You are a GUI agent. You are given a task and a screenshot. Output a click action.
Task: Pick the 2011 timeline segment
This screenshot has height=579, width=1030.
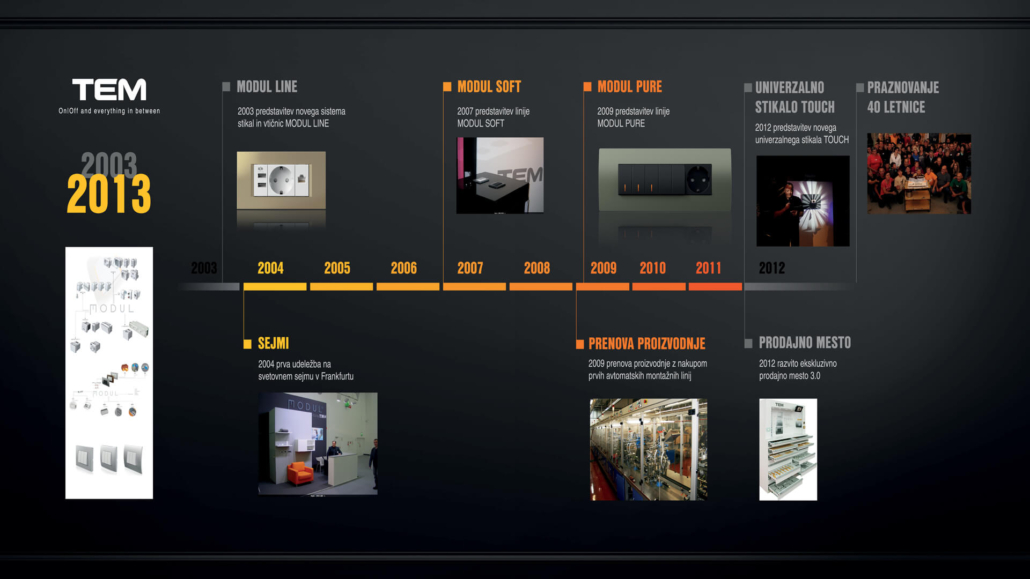pos(708,268)
